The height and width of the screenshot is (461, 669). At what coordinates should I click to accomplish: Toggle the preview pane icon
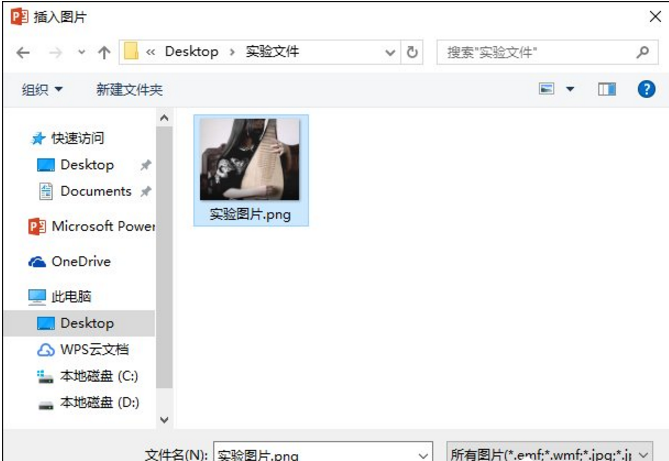(x=606, y=89)
